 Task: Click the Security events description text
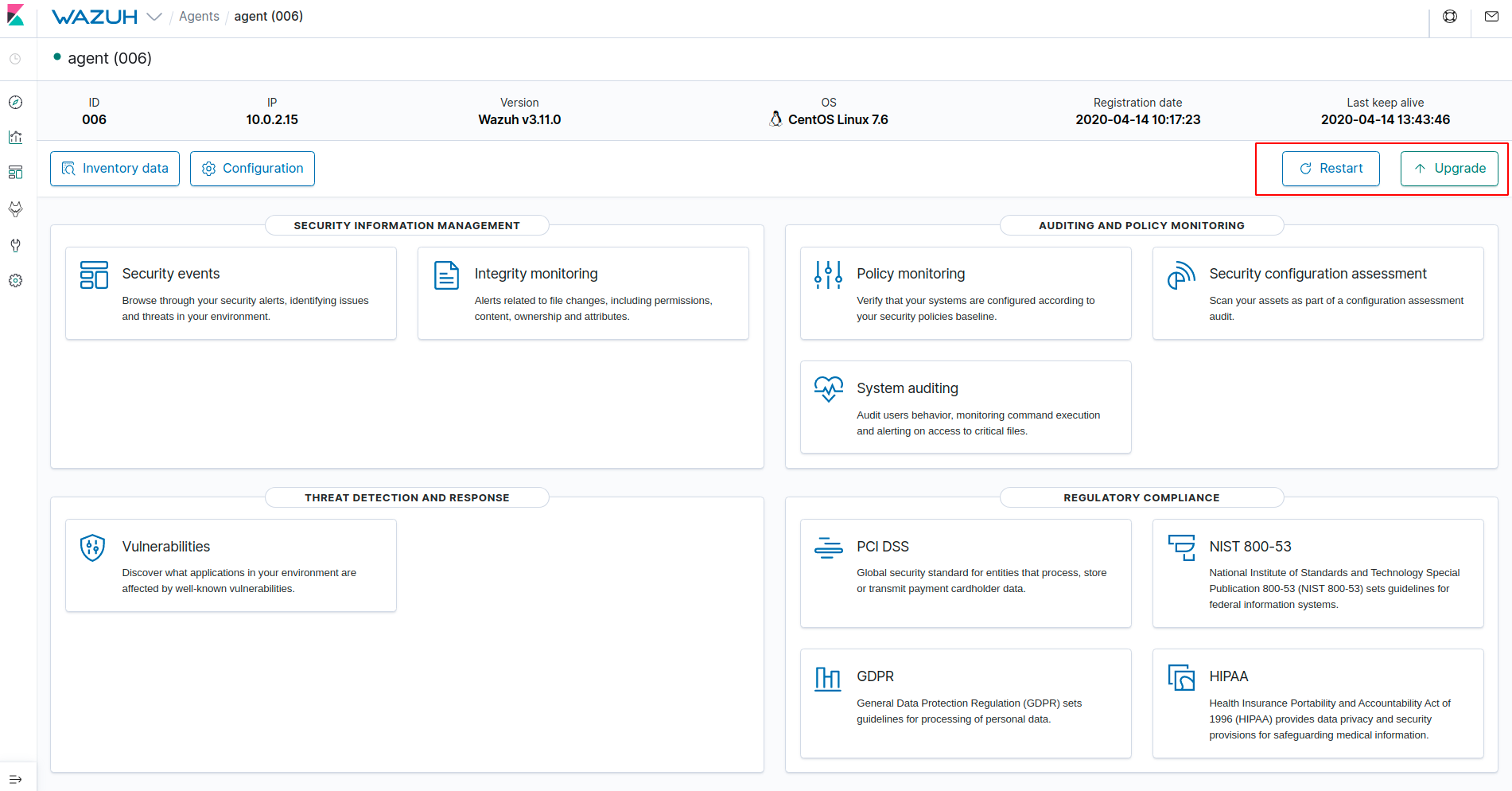click(x=245, y=309)
